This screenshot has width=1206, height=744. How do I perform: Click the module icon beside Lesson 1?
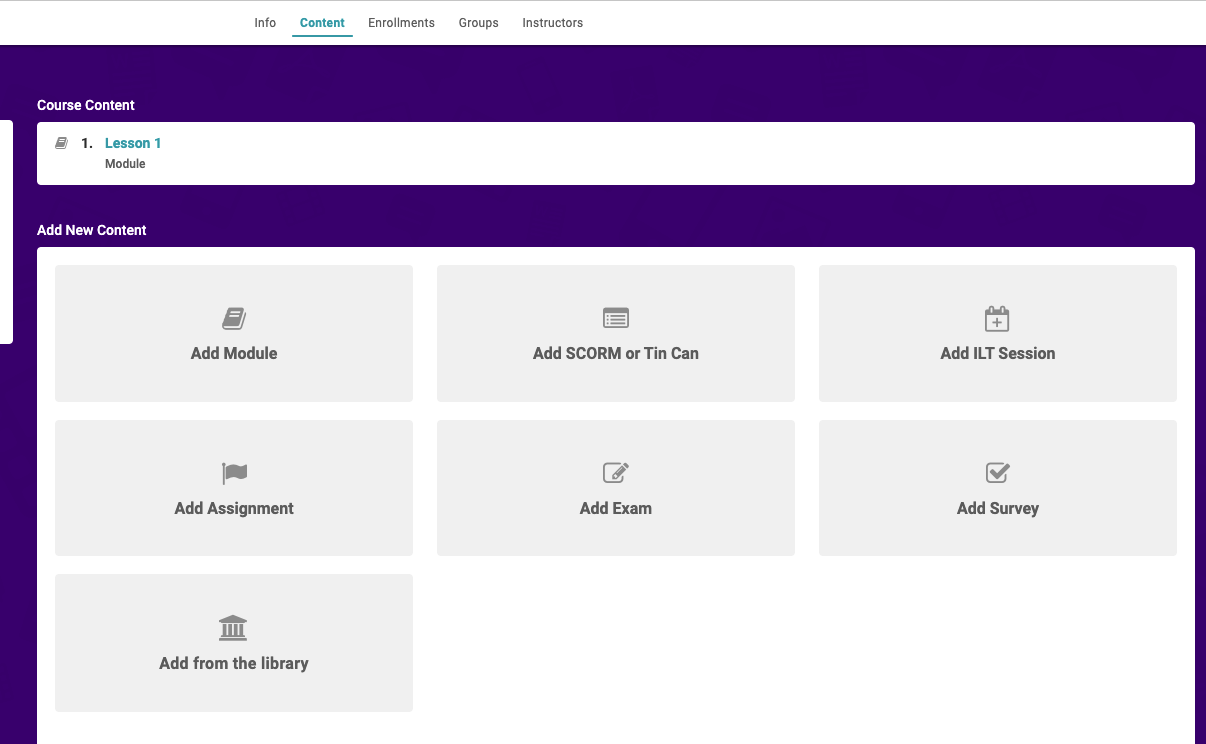tap(61, 143)
